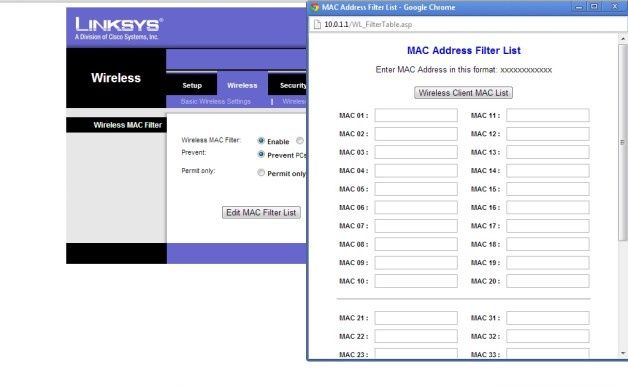Click the Wireless Client MAC List button
The height and width of the screenshot is (386, 628).
click(x=463, y=92)
